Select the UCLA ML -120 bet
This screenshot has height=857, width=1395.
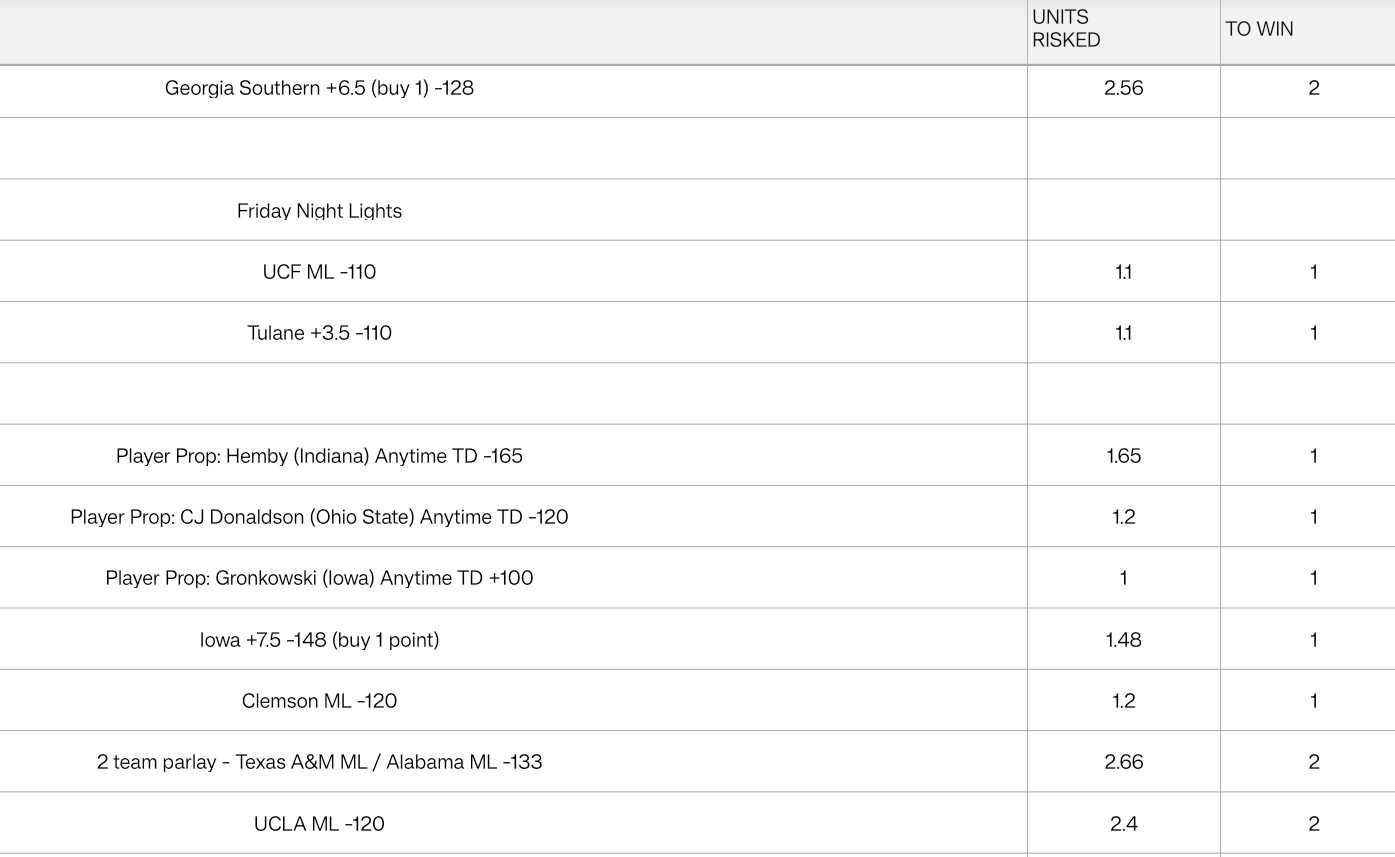pyautogui.click(x=319, y=824)
